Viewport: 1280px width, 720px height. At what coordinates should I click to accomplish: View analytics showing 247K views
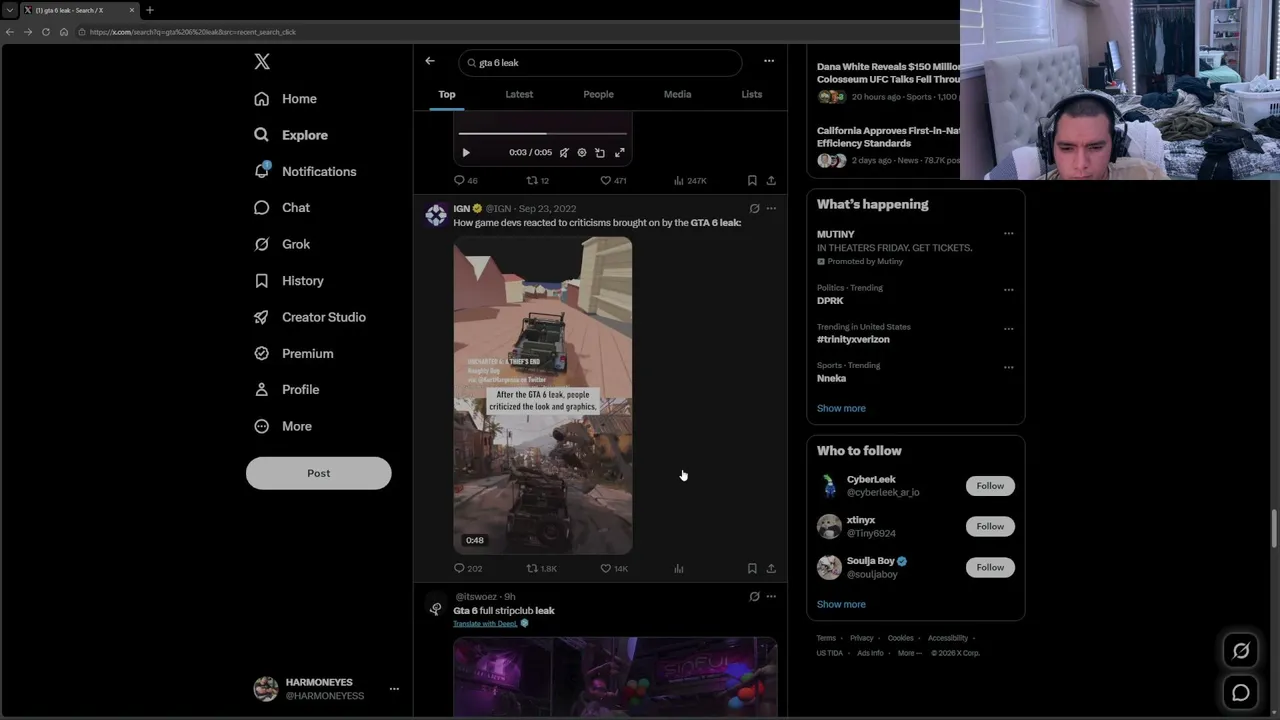(x=690, y=181)
